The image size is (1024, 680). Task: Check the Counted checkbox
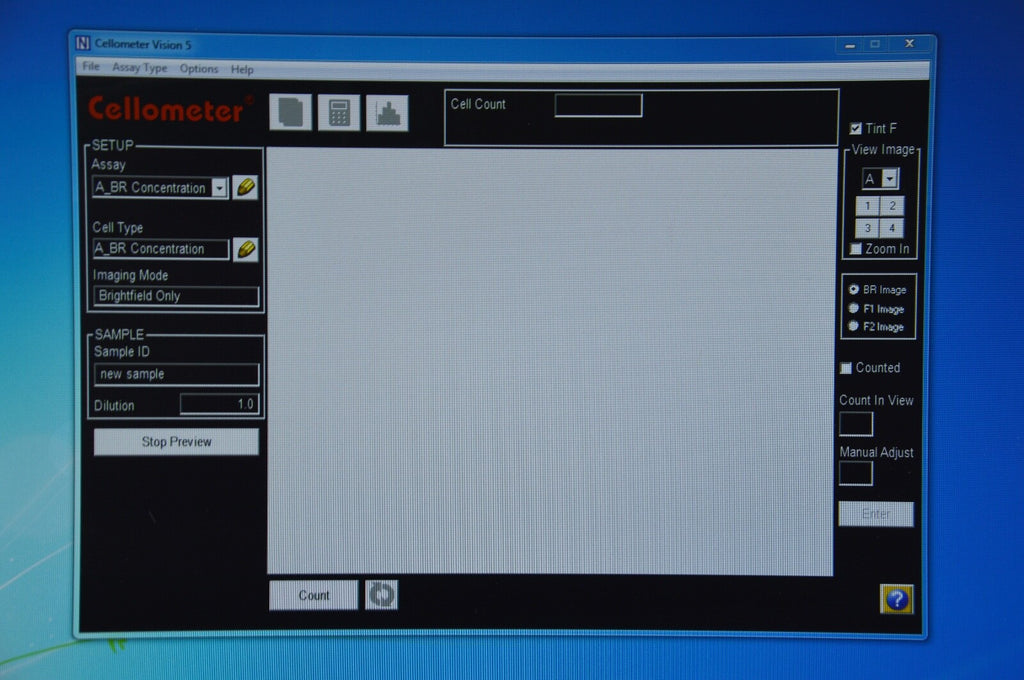point(846,368)
